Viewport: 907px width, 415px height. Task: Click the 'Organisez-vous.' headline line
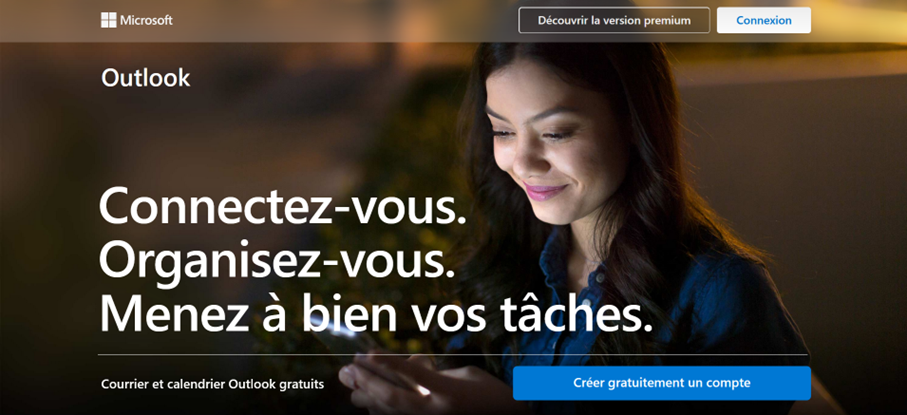click(x=276, y=261)
